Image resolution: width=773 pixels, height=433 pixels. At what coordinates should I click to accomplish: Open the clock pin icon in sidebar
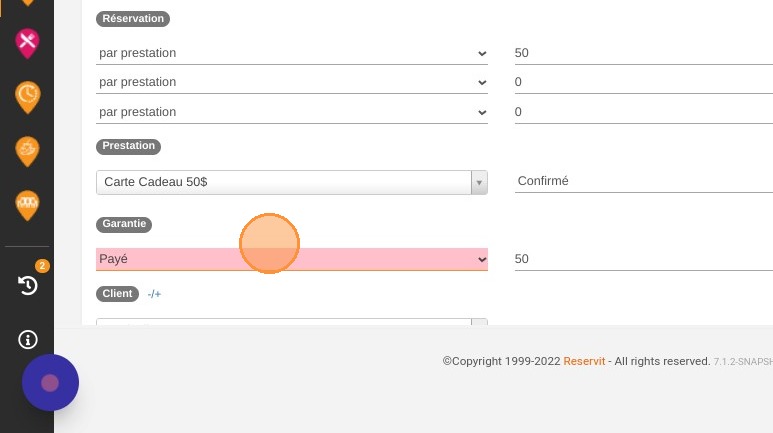(x=27, y=97)
